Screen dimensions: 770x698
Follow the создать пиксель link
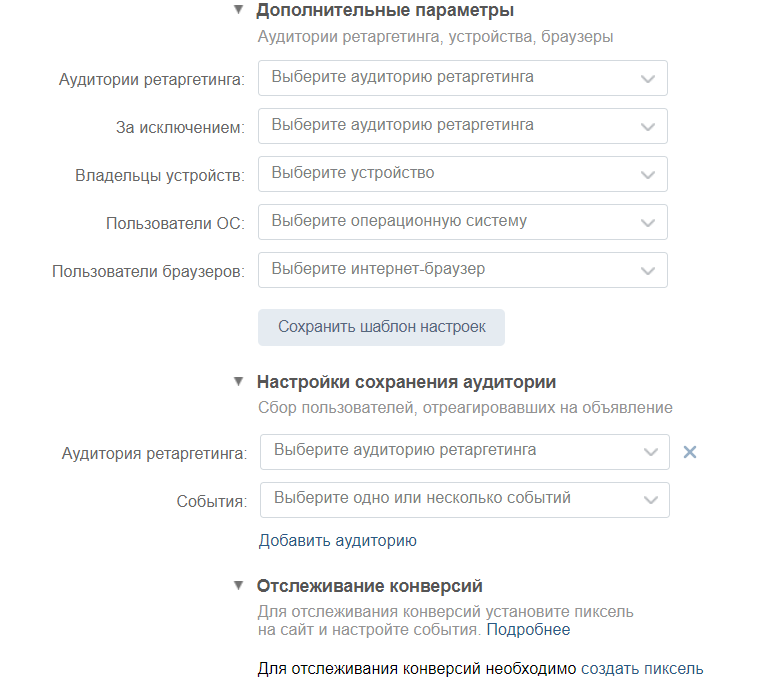pyautogui.click(x=642, y=669)
